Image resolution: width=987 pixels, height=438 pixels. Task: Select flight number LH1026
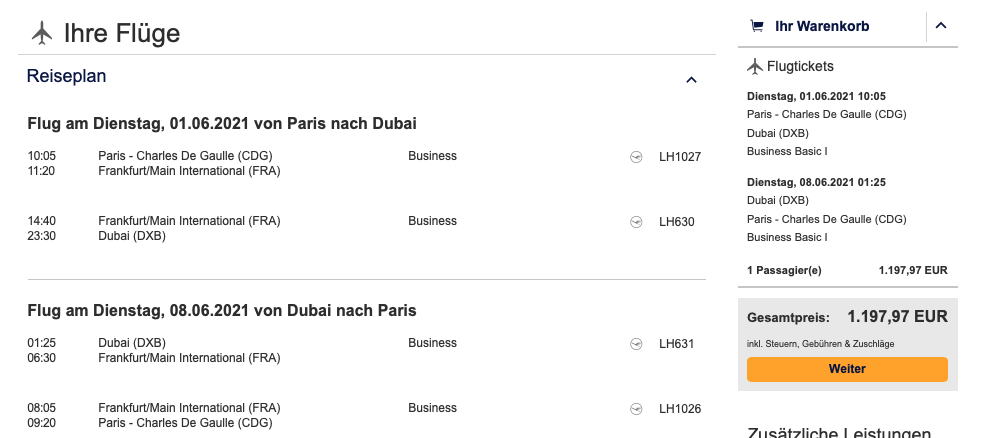click(680, 409)
